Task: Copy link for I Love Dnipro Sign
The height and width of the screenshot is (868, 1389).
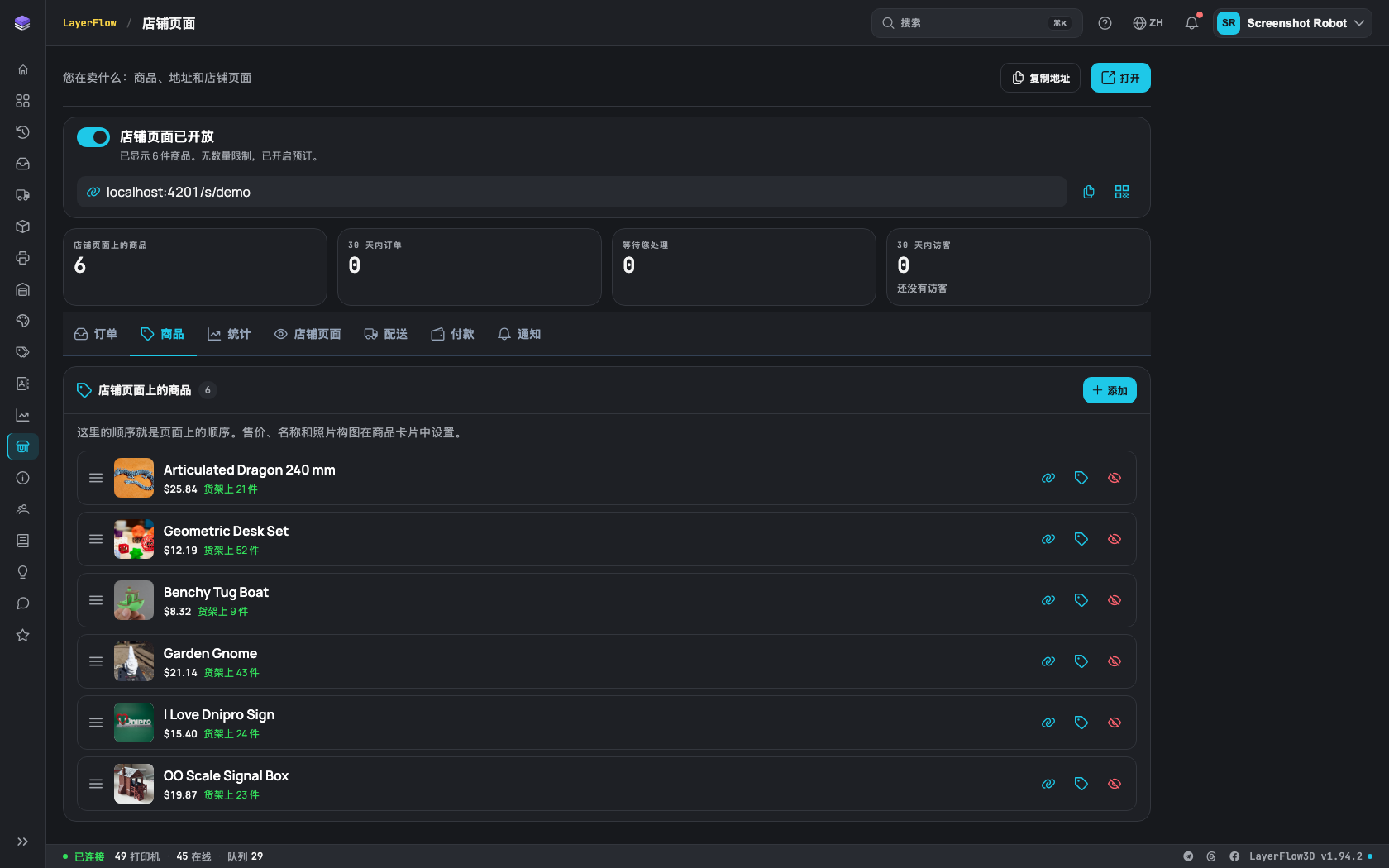Action: pyautogui.click(x=1048, y=723)
